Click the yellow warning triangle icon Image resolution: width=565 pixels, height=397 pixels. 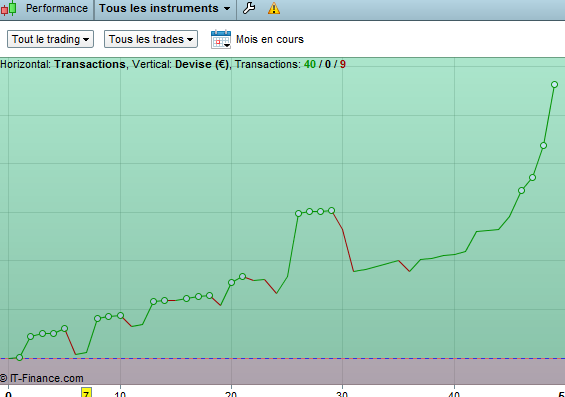pos(274,8)
